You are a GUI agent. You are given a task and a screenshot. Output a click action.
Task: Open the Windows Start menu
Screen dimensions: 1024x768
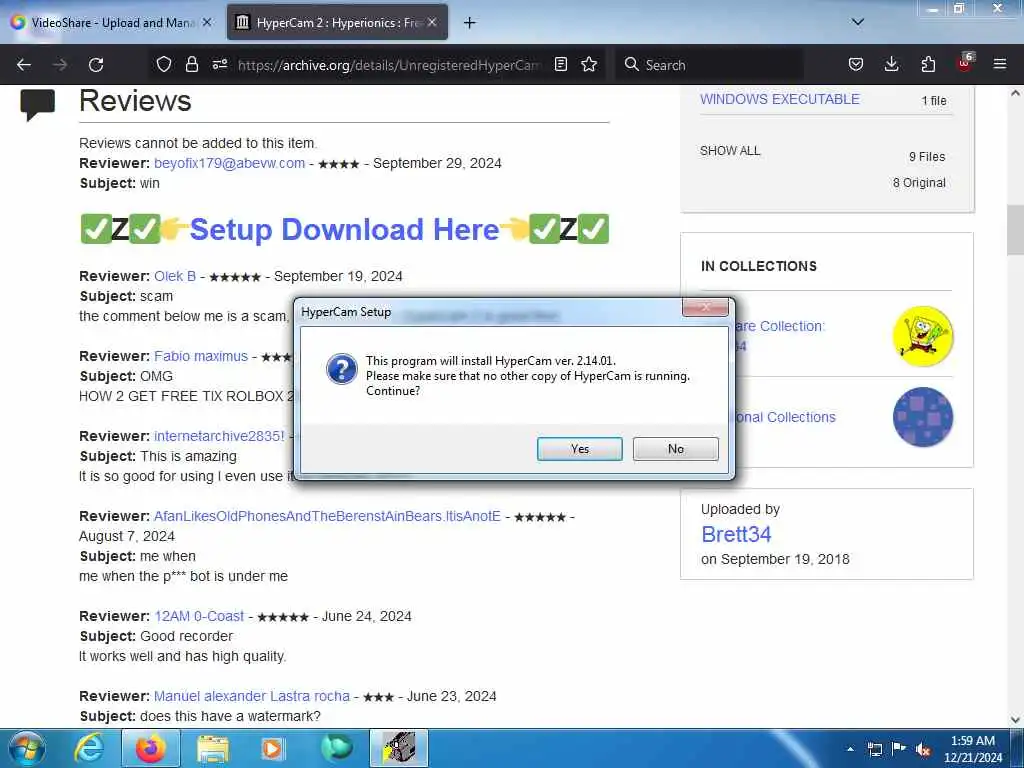27,748
